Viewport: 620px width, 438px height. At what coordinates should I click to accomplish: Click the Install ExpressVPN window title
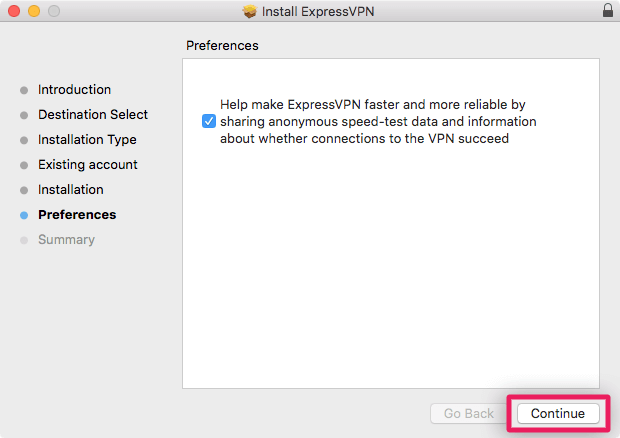pos(318,11)
